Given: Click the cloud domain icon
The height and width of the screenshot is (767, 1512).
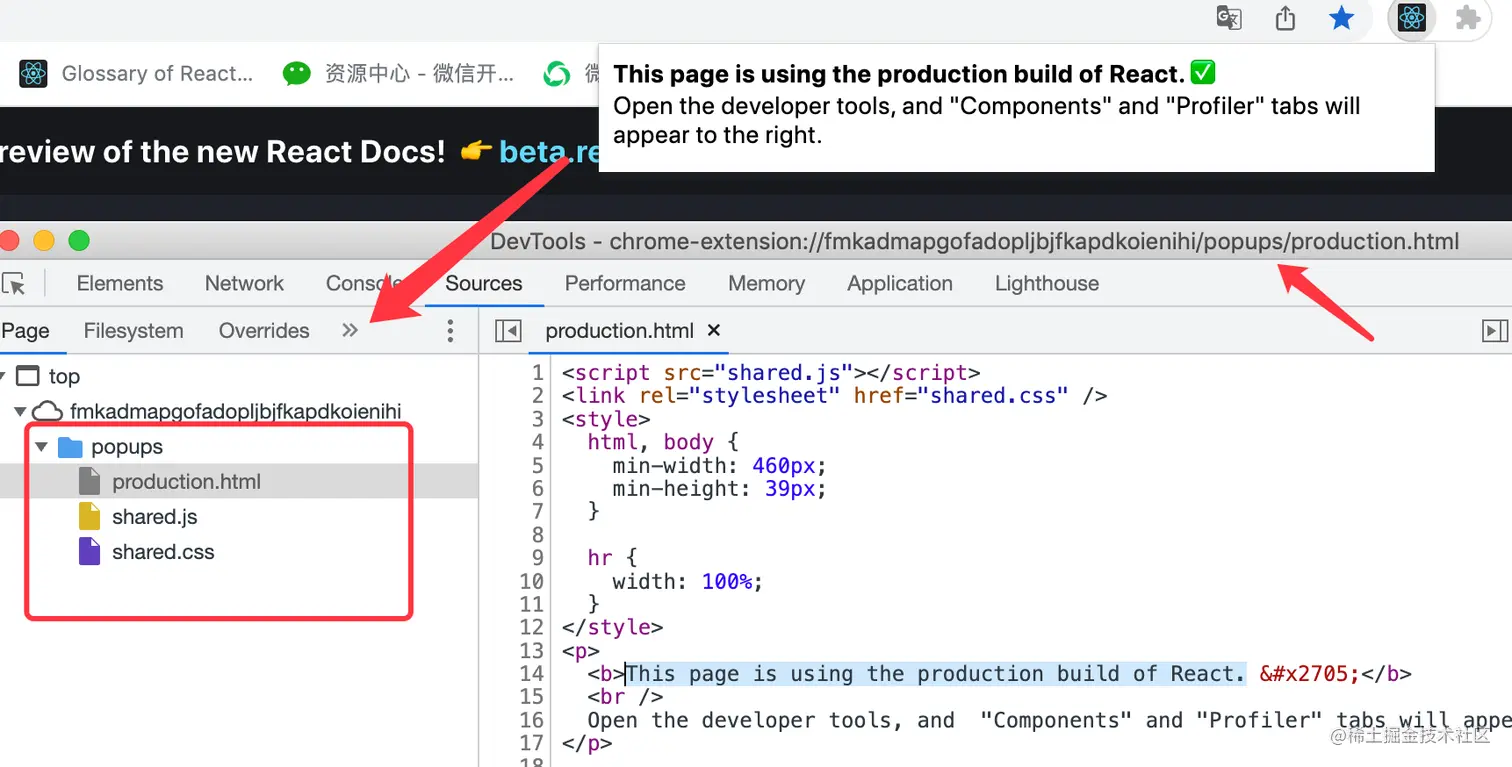Looking at the screenshot, I should click(x=48, y=411).
